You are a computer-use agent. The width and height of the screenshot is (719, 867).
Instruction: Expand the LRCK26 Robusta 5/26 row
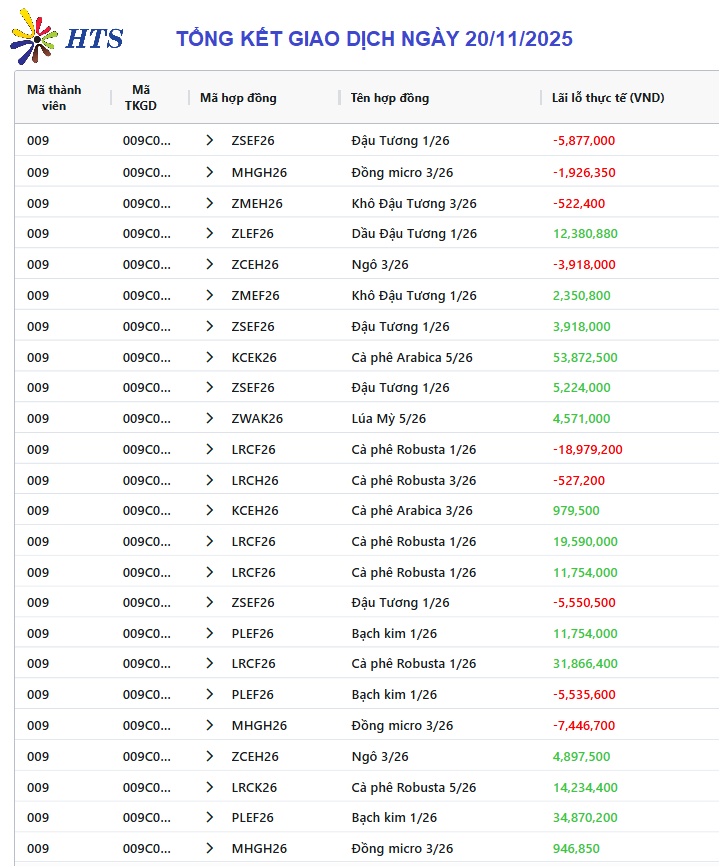pyautogui.click(x=209, y=787)
